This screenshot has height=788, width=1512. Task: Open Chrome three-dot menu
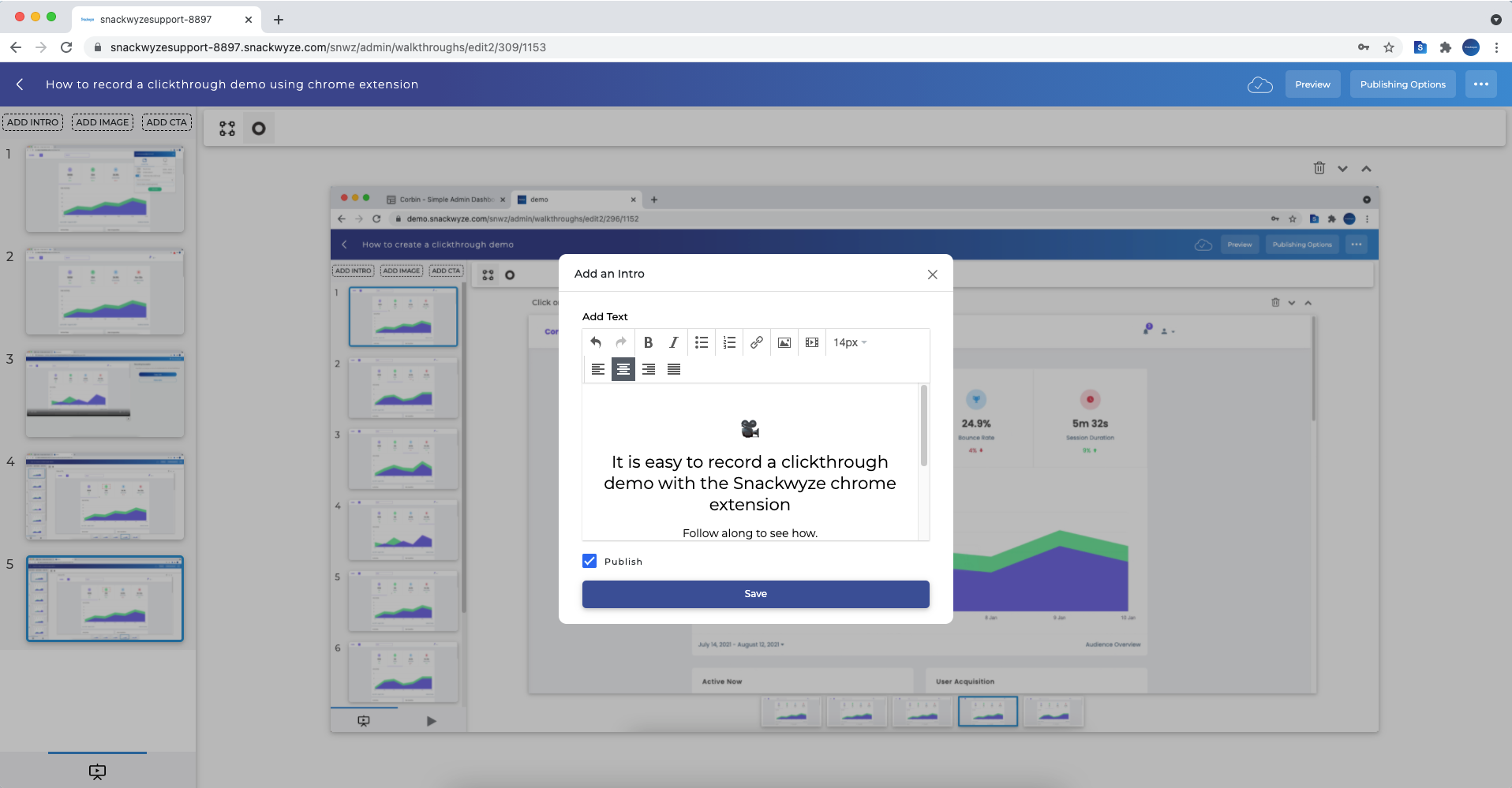1496,47
